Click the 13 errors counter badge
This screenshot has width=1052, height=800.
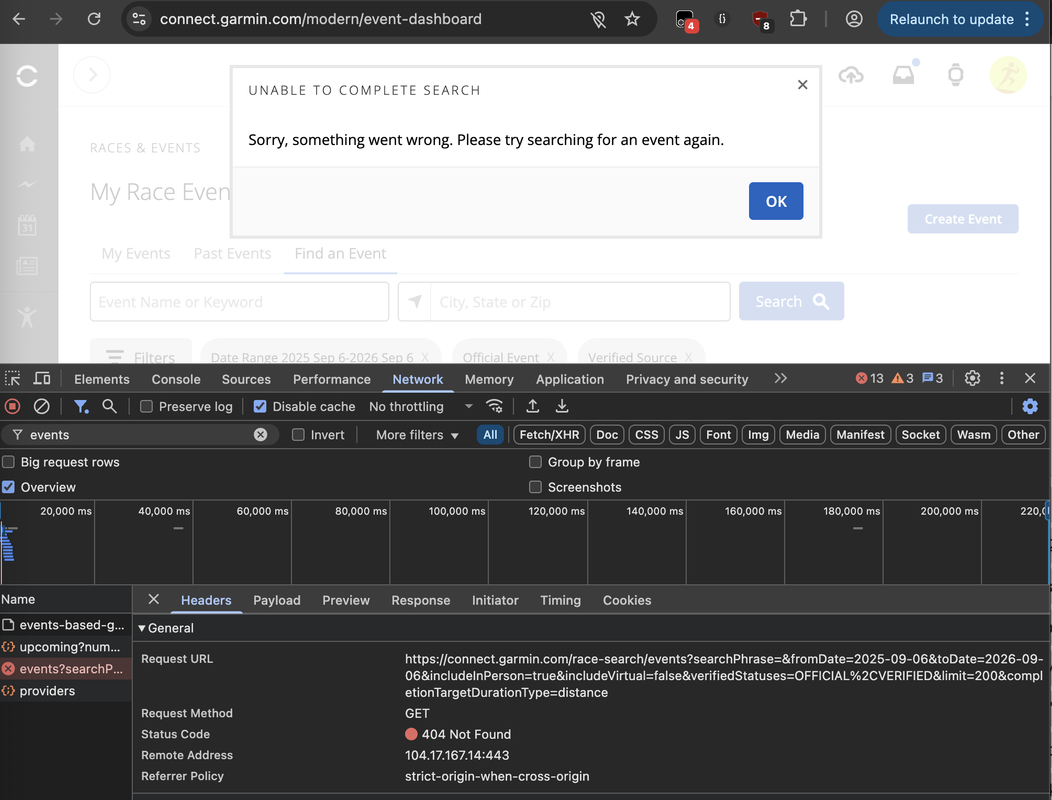(870, 379)
